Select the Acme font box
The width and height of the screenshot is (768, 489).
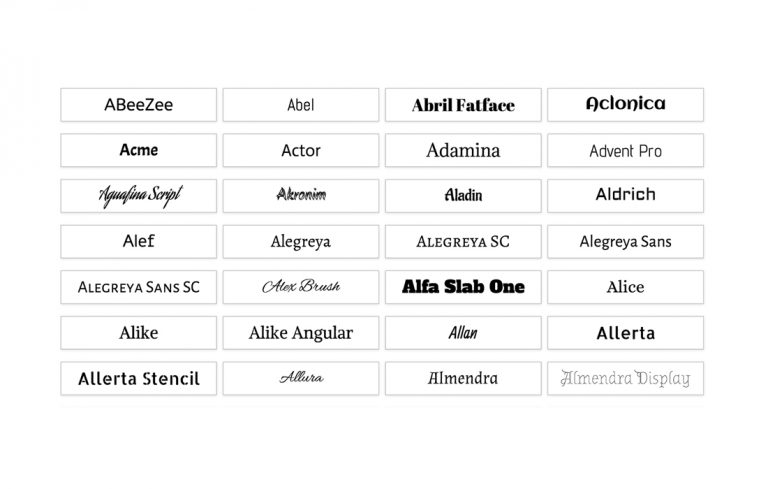[139, 150]
